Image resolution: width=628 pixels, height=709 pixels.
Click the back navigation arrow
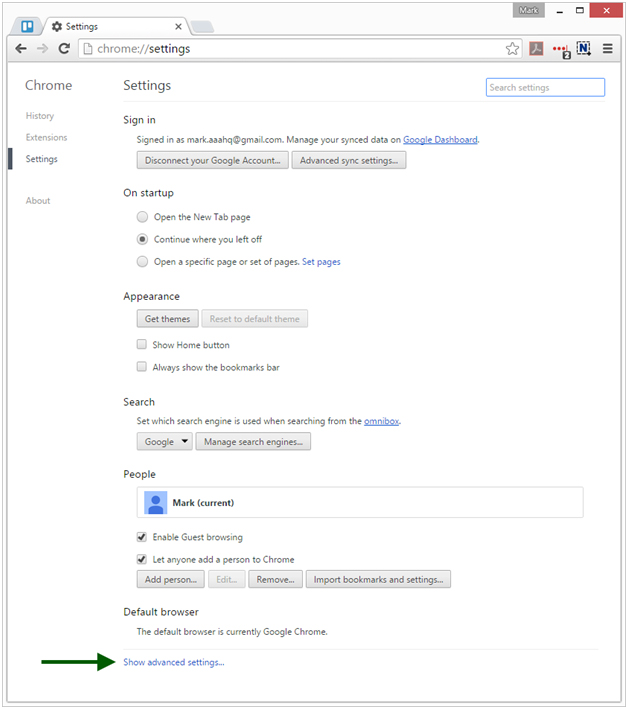tap(21, 48)
